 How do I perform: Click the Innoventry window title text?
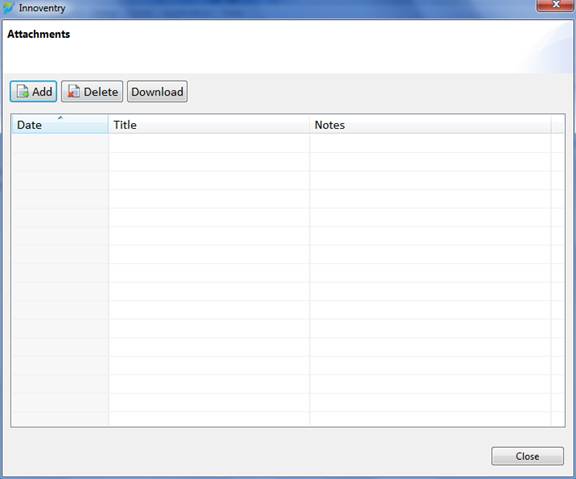point(42,8)
